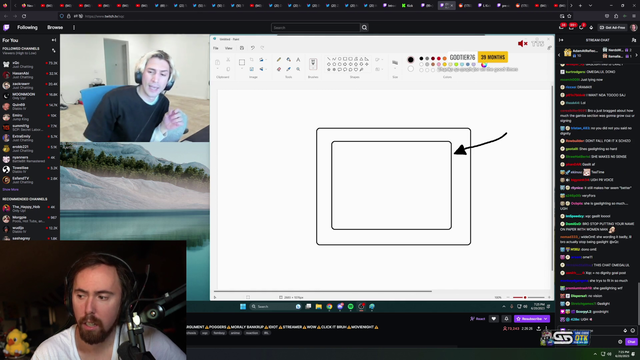Click the streamed taskbar Search box

coord(276,307)
